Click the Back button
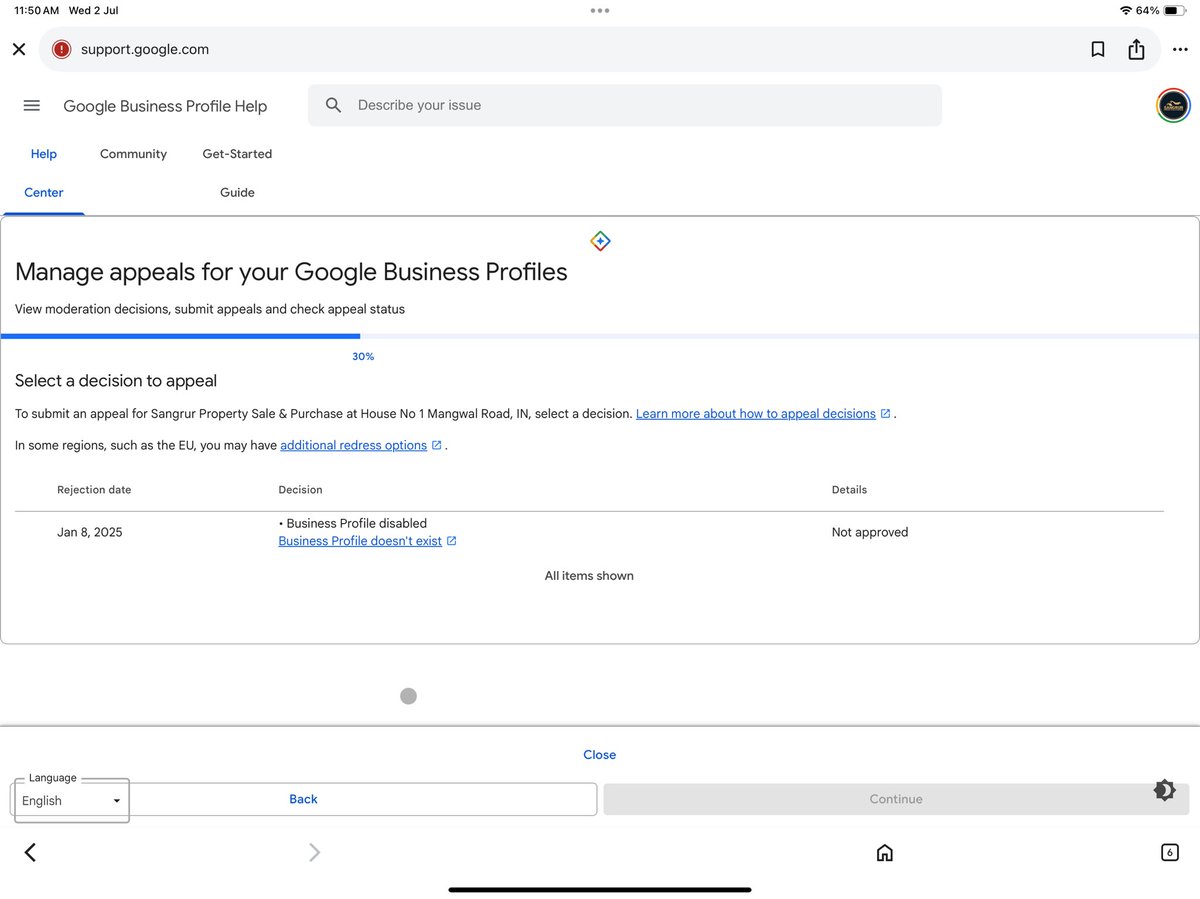Screen dimensions: 1200x899 [x=303, y=799]
